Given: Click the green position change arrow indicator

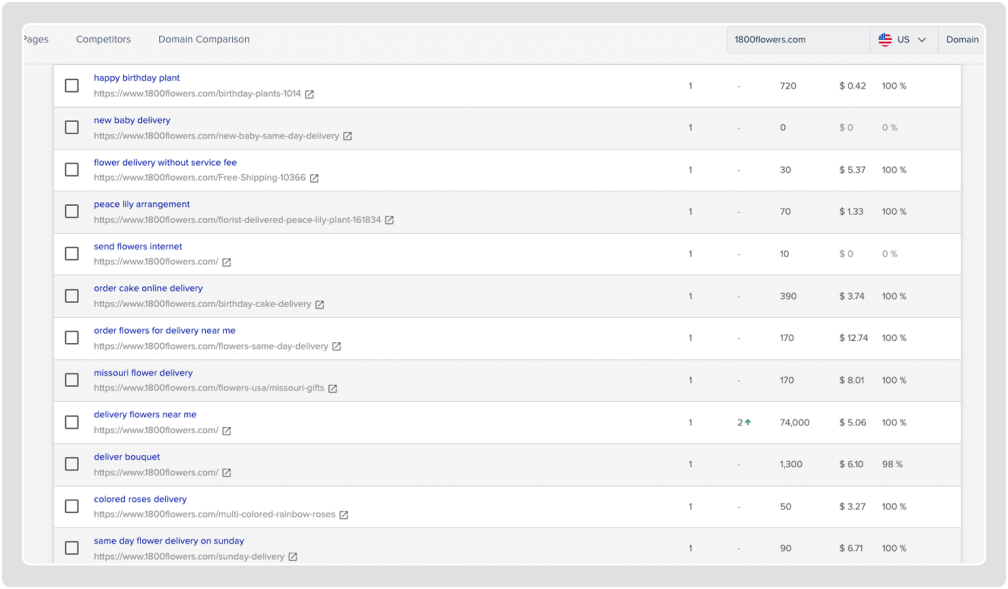Looking at the screenshot, I should (x=747, y=423).
